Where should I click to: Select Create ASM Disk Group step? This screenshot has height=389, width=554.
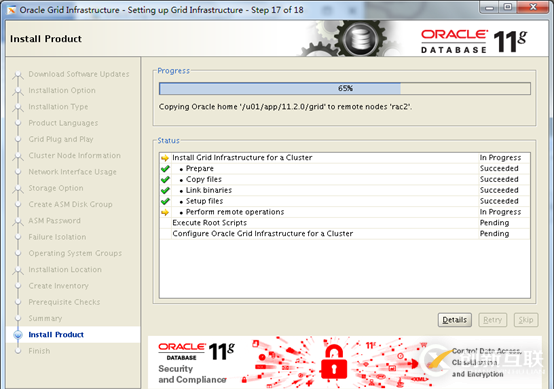[70, 204]
